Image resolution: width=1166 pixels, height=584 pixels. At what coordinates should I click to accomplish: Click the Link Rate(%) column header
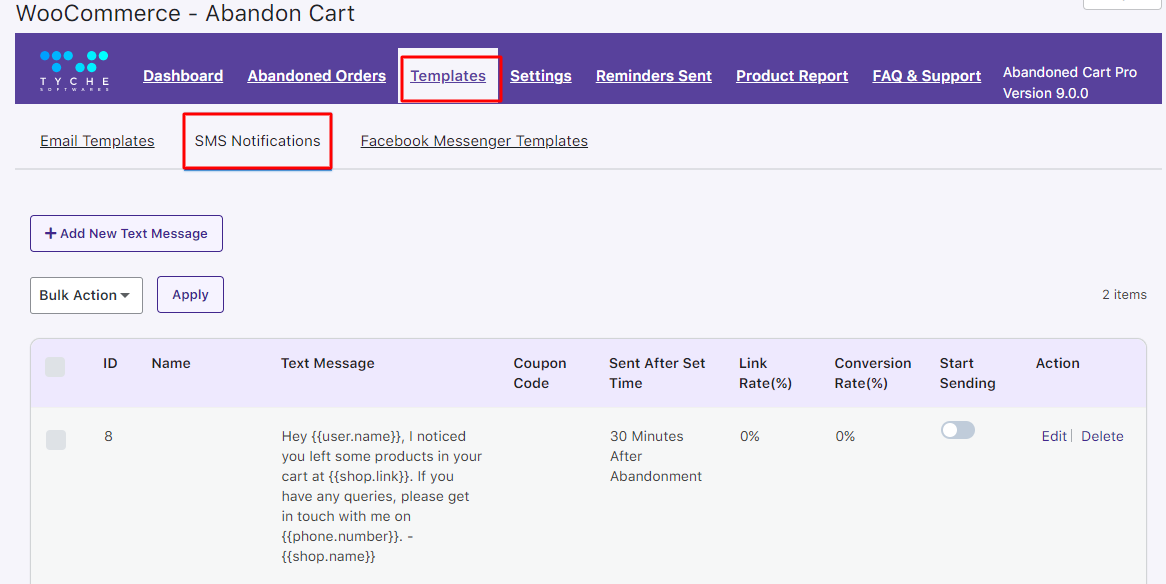(765, 373)
